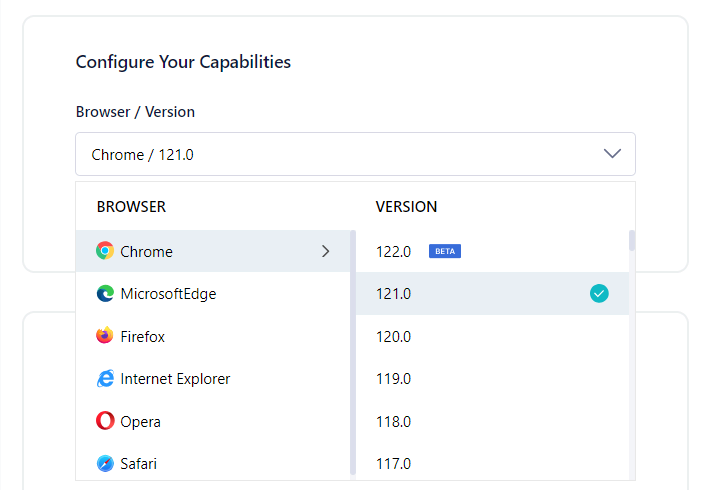Click the Chrome browser logo icon
The height and width of the screenshot is (490, 721).
105,251
